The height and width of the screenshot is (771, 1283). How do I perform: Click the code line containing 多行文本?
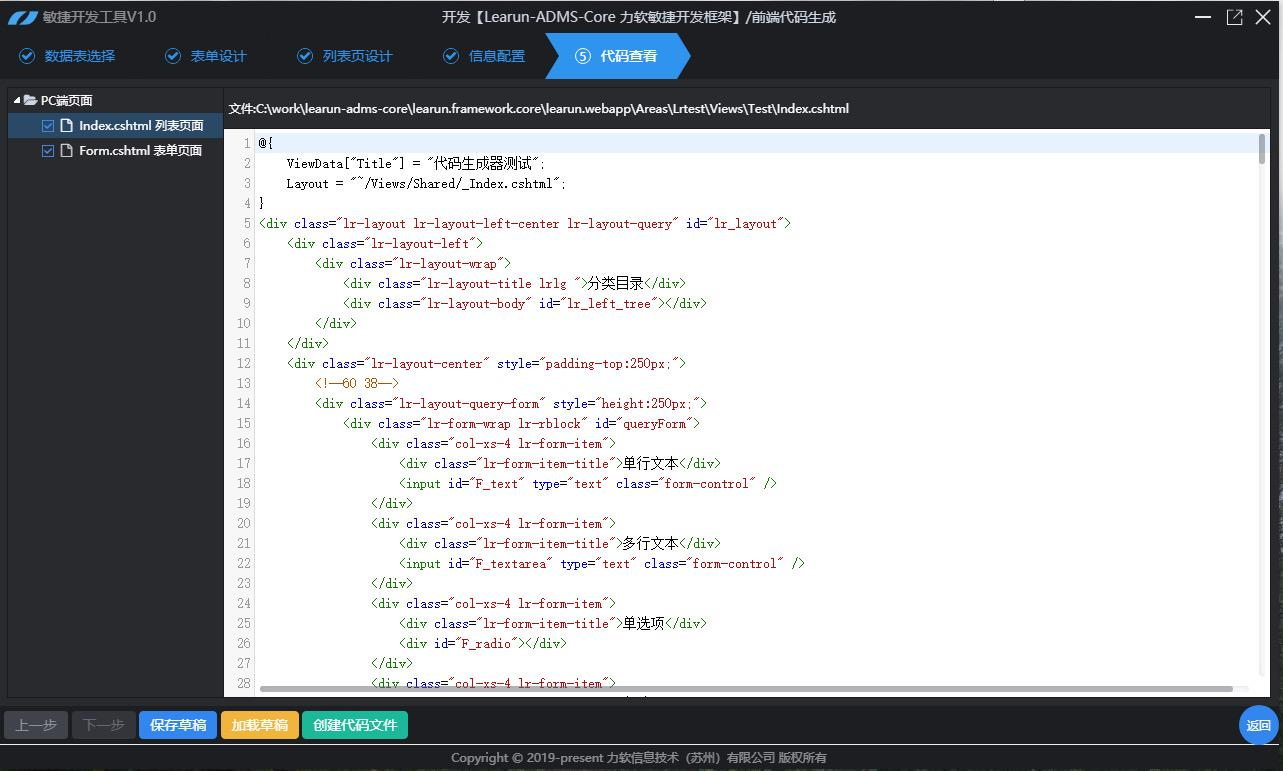[x=560, y=543]
